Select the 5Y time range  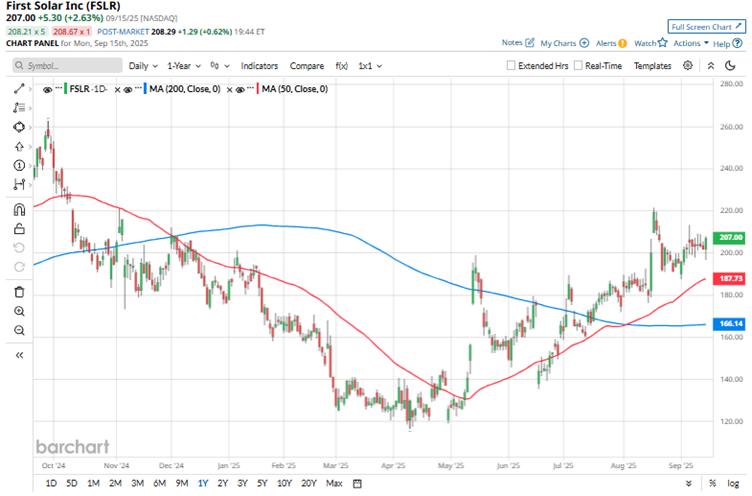coord(262,484)
